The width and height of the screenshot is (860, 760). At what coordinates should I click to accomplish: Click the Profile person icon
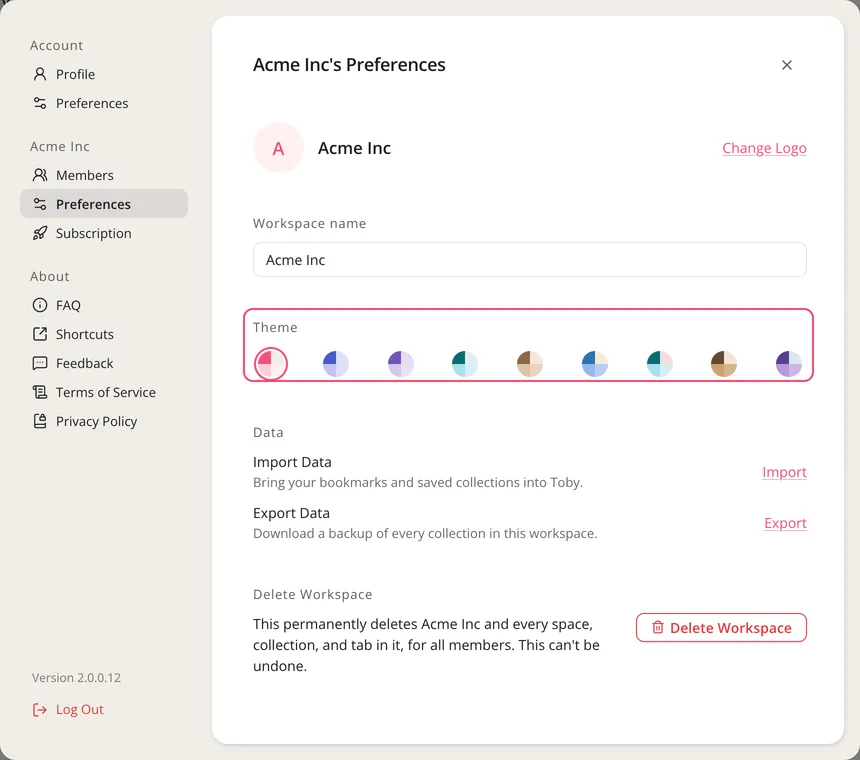click(39, 74)
